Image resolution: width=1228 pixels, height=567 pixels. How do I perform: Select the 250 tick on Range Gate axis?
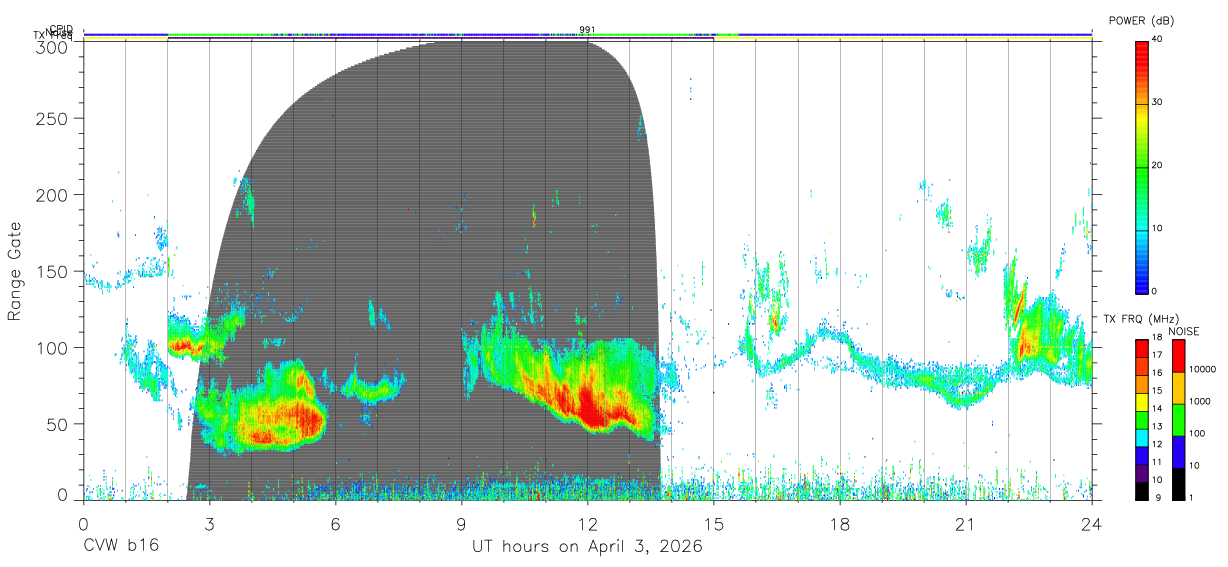[x=51, y=118]
